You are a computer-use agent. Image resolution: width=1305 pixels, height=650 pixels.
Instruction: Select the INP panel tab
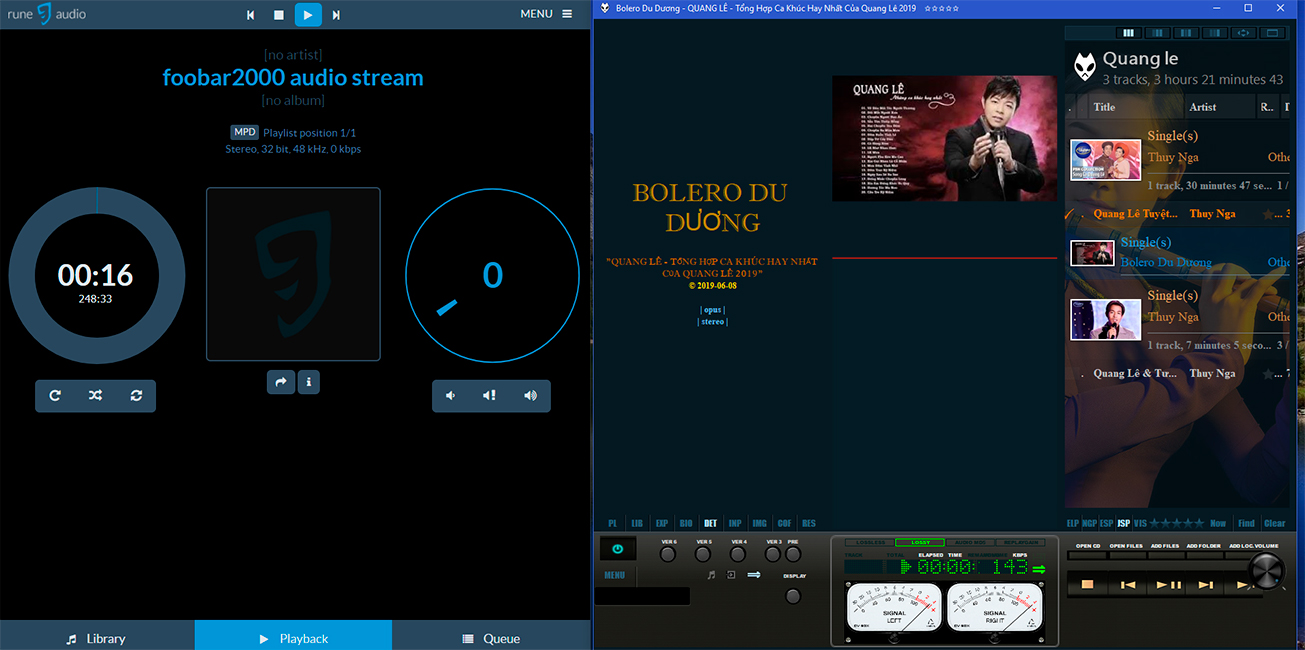click(735, 523)
